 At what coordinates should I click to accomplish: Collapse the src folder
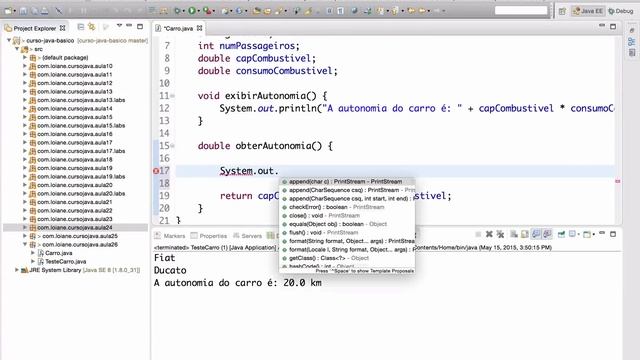point(17,49)
